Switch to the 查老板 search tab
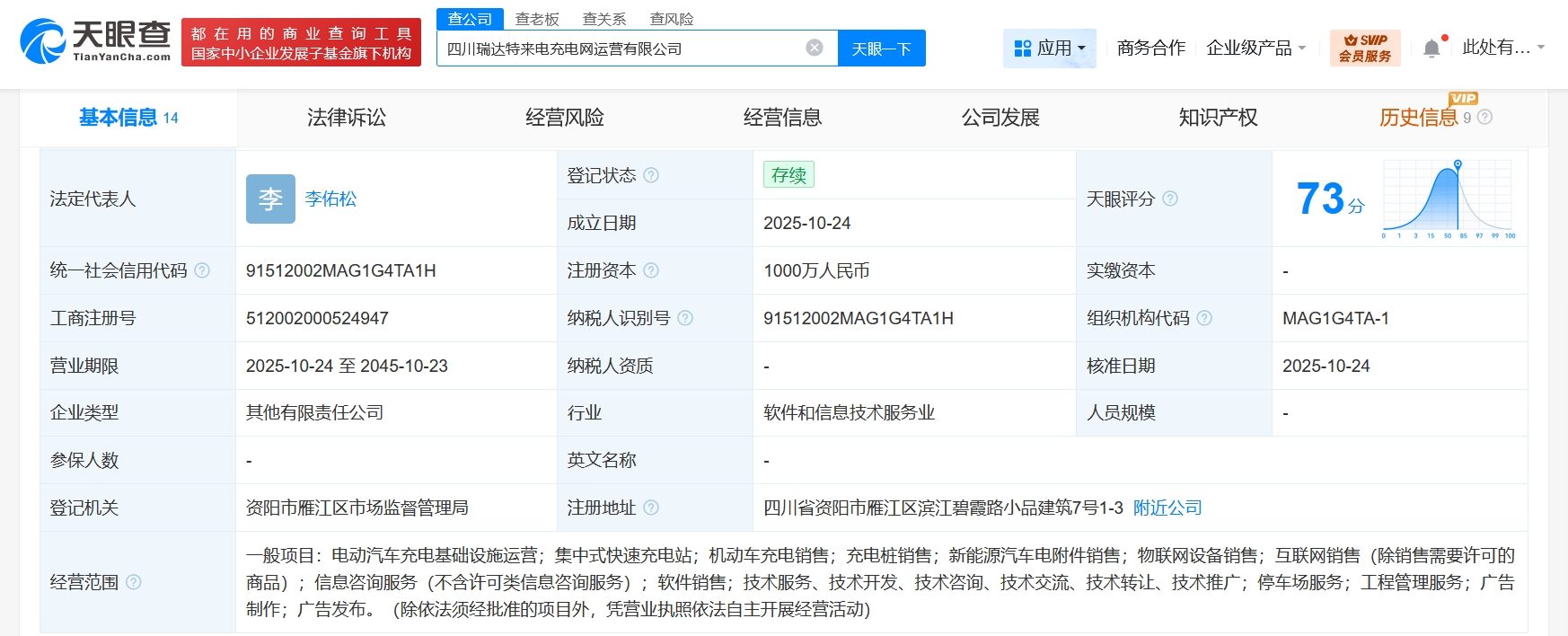This screenshot has height=636, width=1568. coord(537,19)
